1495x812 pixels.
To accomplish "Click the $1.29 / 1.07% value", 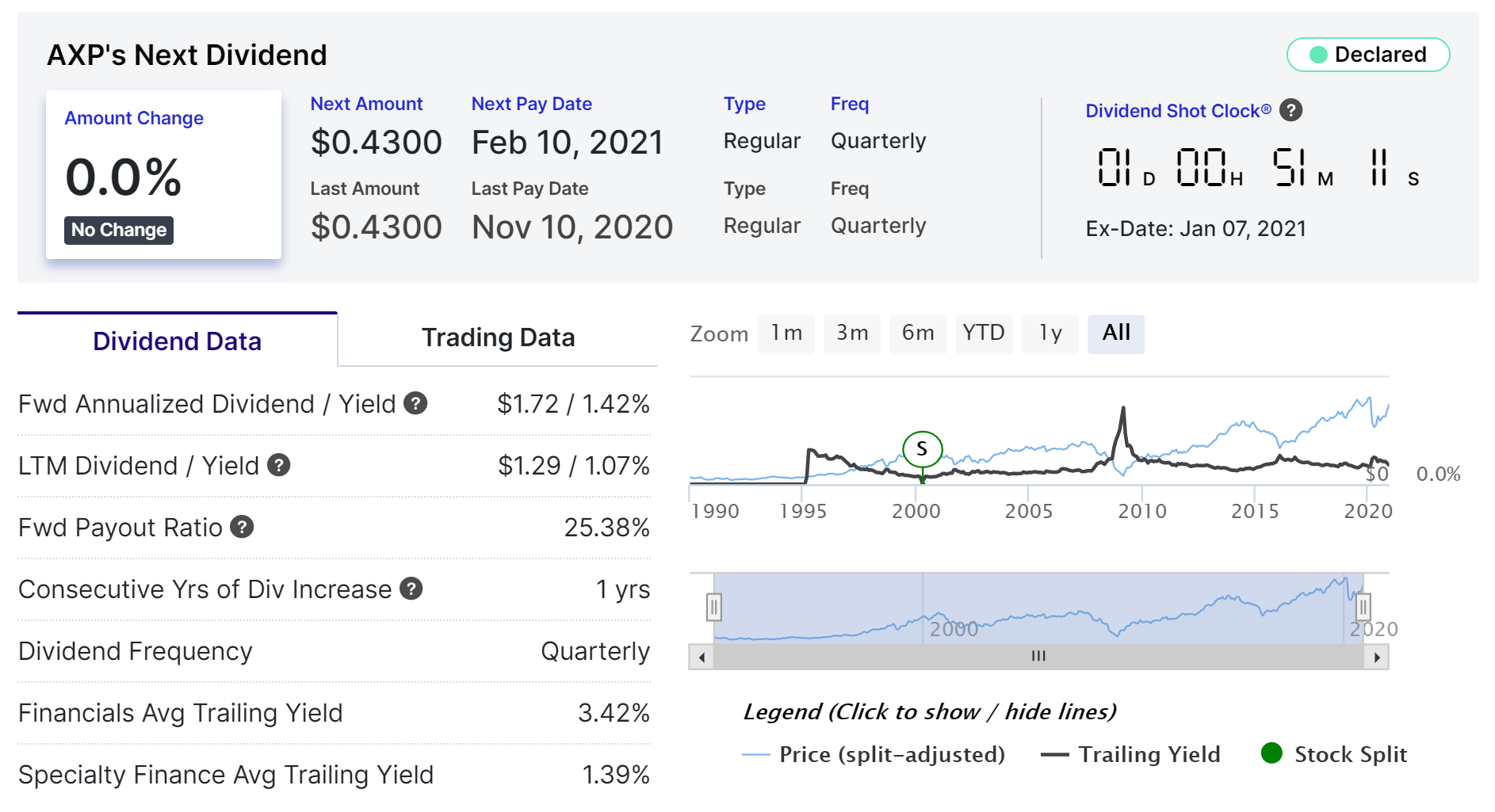I will pyautogui.click(x=573, y=466).
